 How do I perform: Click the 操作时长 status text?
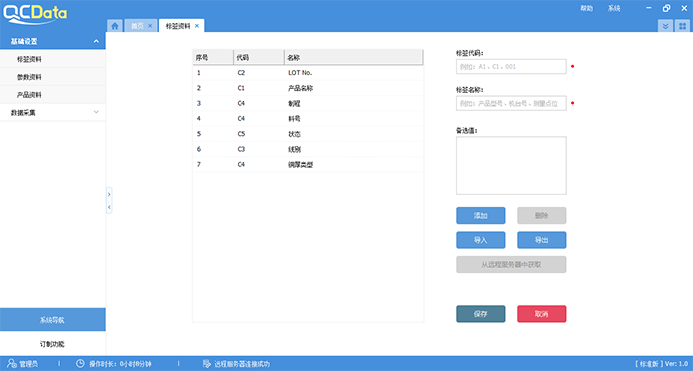tap(120, 364)
